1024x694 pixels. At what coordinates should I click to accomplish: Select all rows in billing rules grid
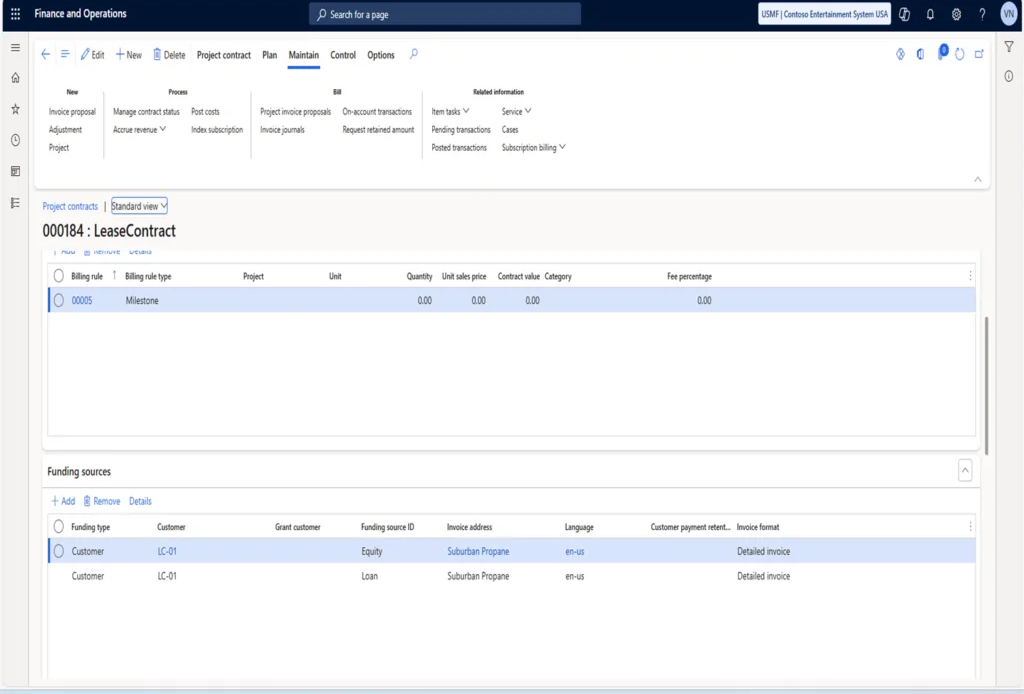point(59,276)
